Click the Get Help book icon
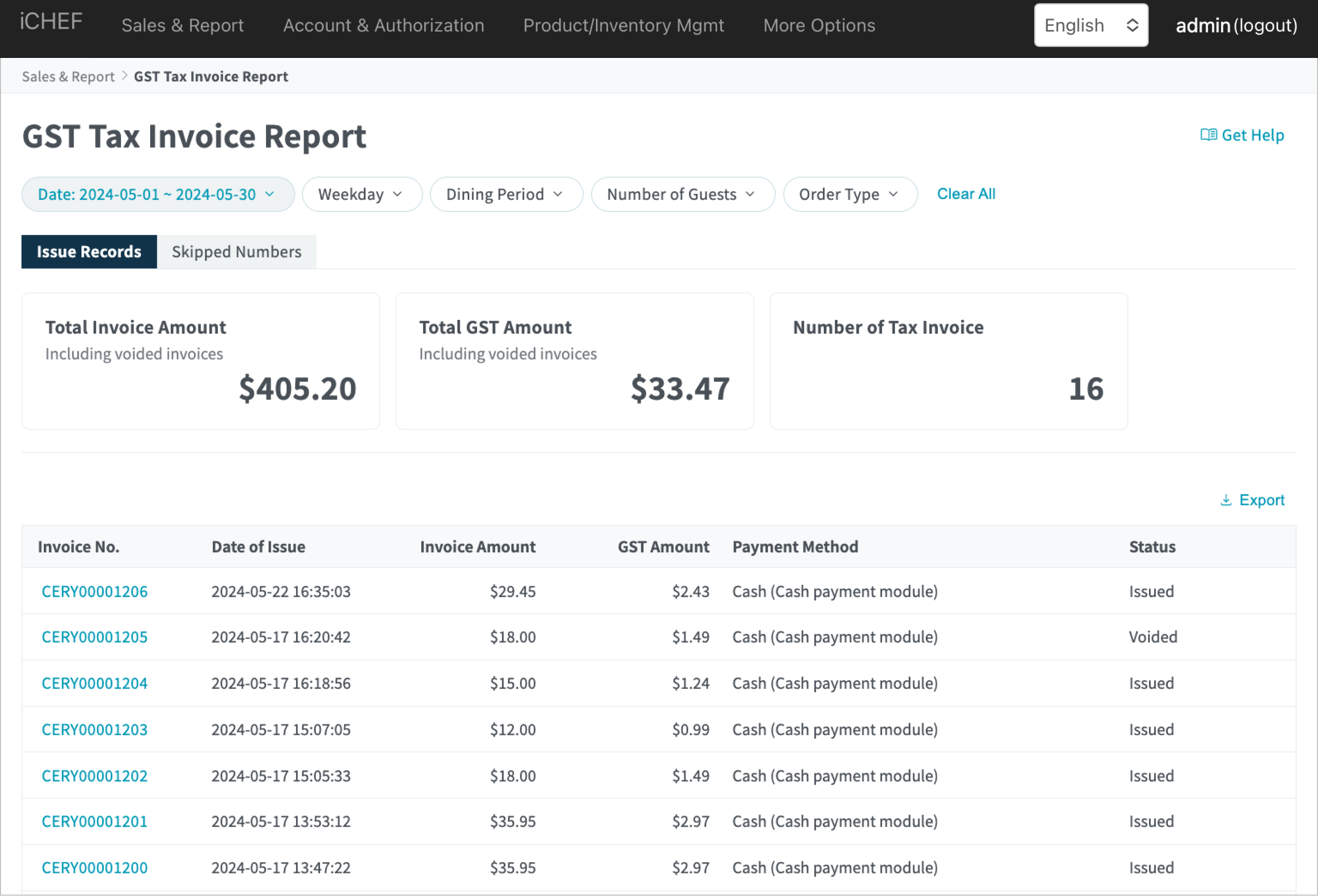This screenshot has width=1318, height=896. coord(1208,135)
